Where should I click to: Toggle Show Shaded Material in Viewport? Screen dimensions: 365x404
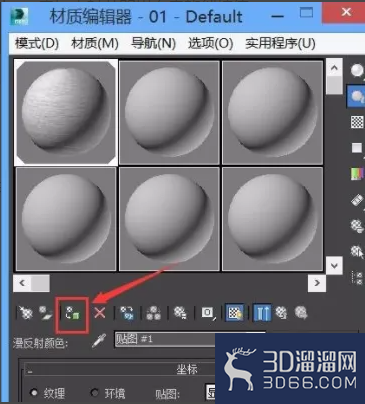[235, 313]
